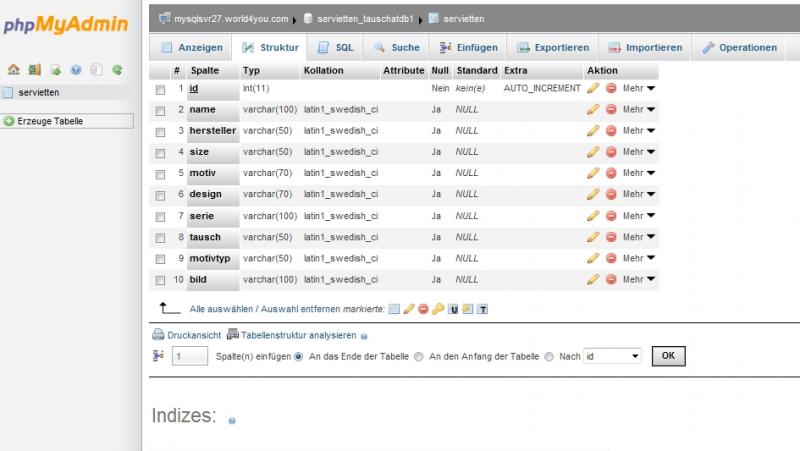The width and height of the screenshot is (800, 451).
Task: Click the red delete icon for hersteller row
Action: (x=610, y=131)
